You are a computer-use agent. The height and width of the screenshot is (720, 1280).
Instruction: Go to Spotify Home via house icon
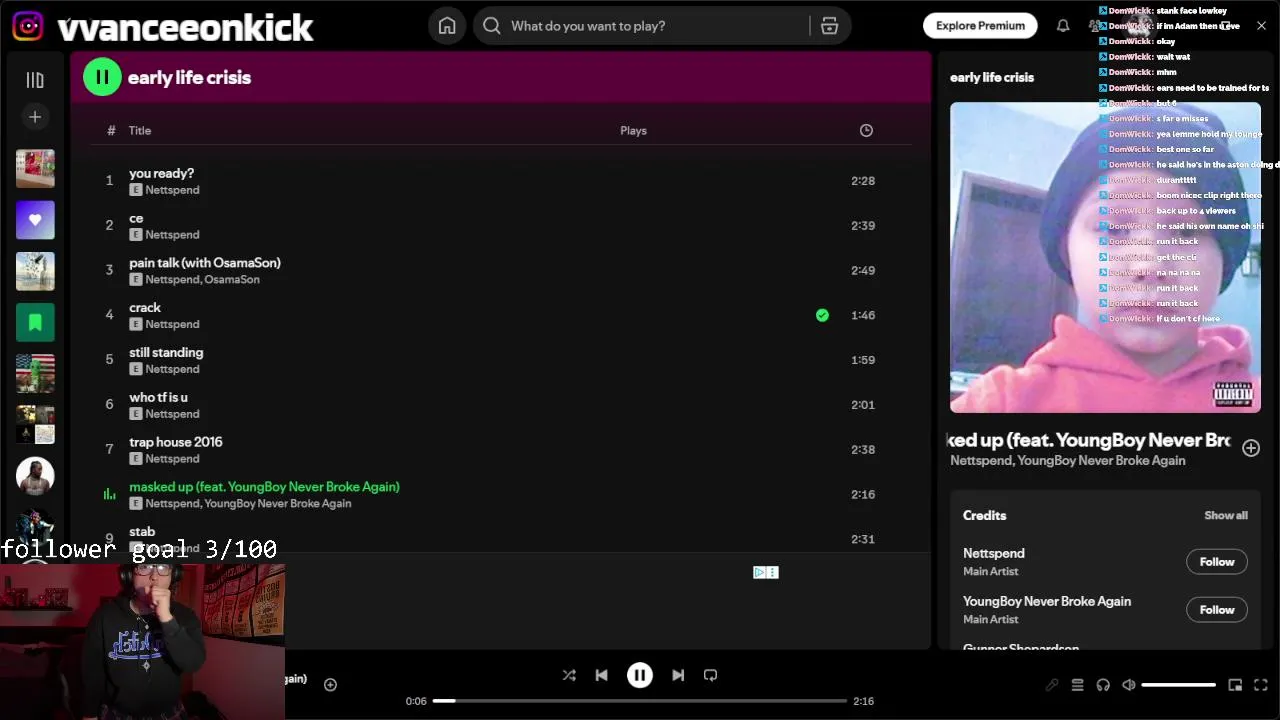pos(447,26)
